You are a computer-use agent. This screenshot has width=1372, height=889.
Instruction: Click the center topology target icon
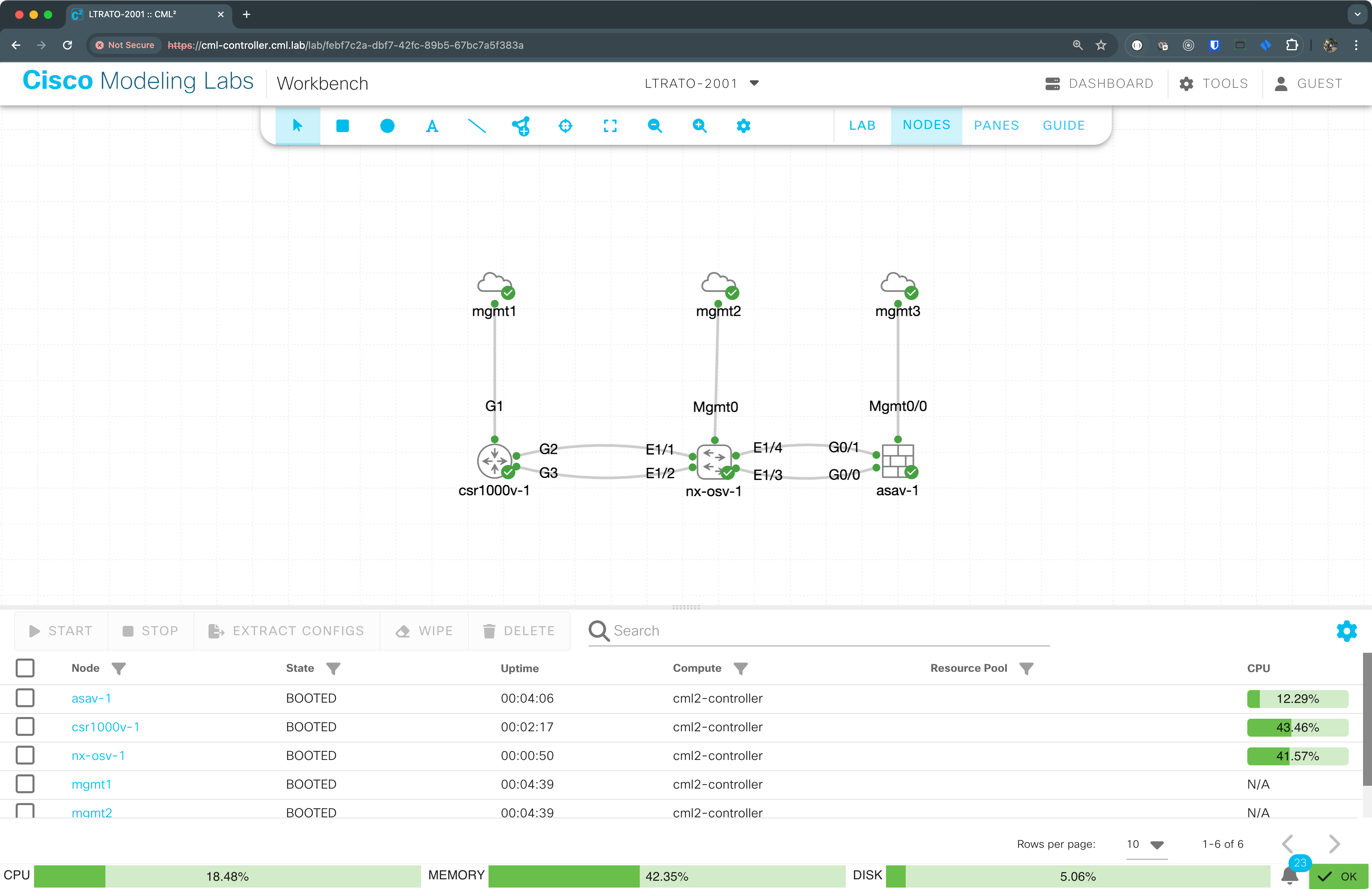point(566,125)
